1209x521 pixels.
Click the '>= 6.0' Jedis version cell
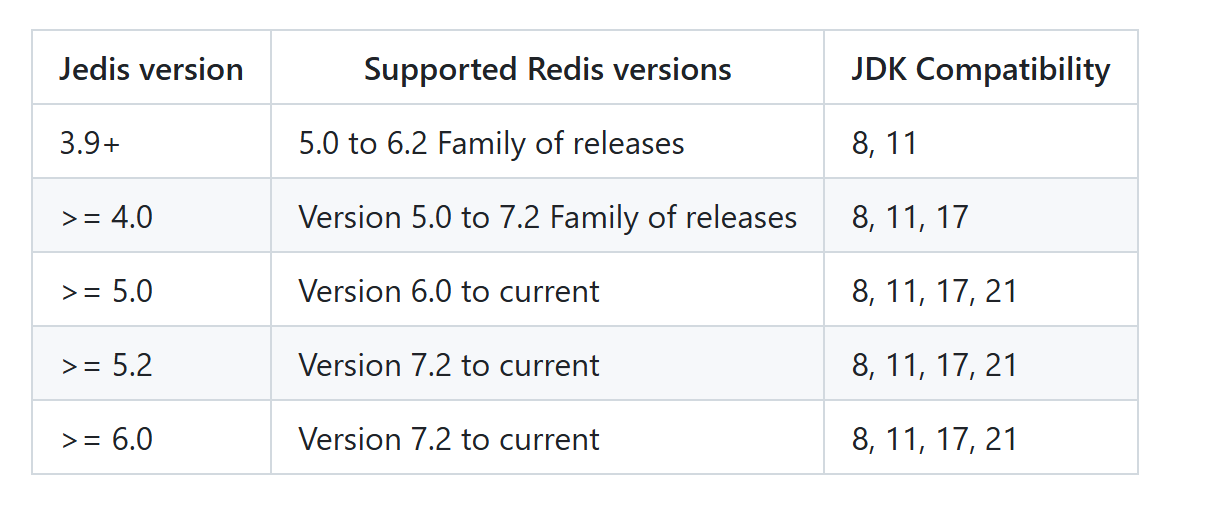(x=107, y=439)
